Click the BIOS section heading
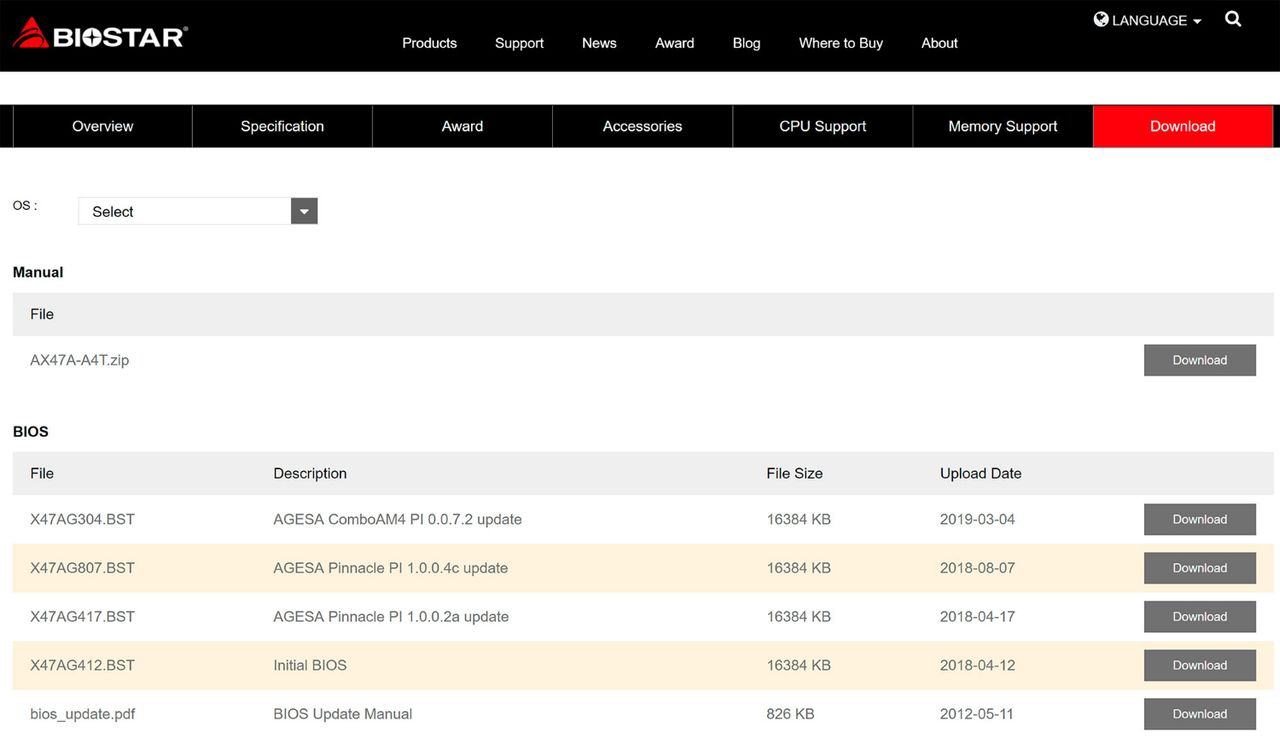The height and width of the screenshot is (738, 1280). click(x=31, y=432)
